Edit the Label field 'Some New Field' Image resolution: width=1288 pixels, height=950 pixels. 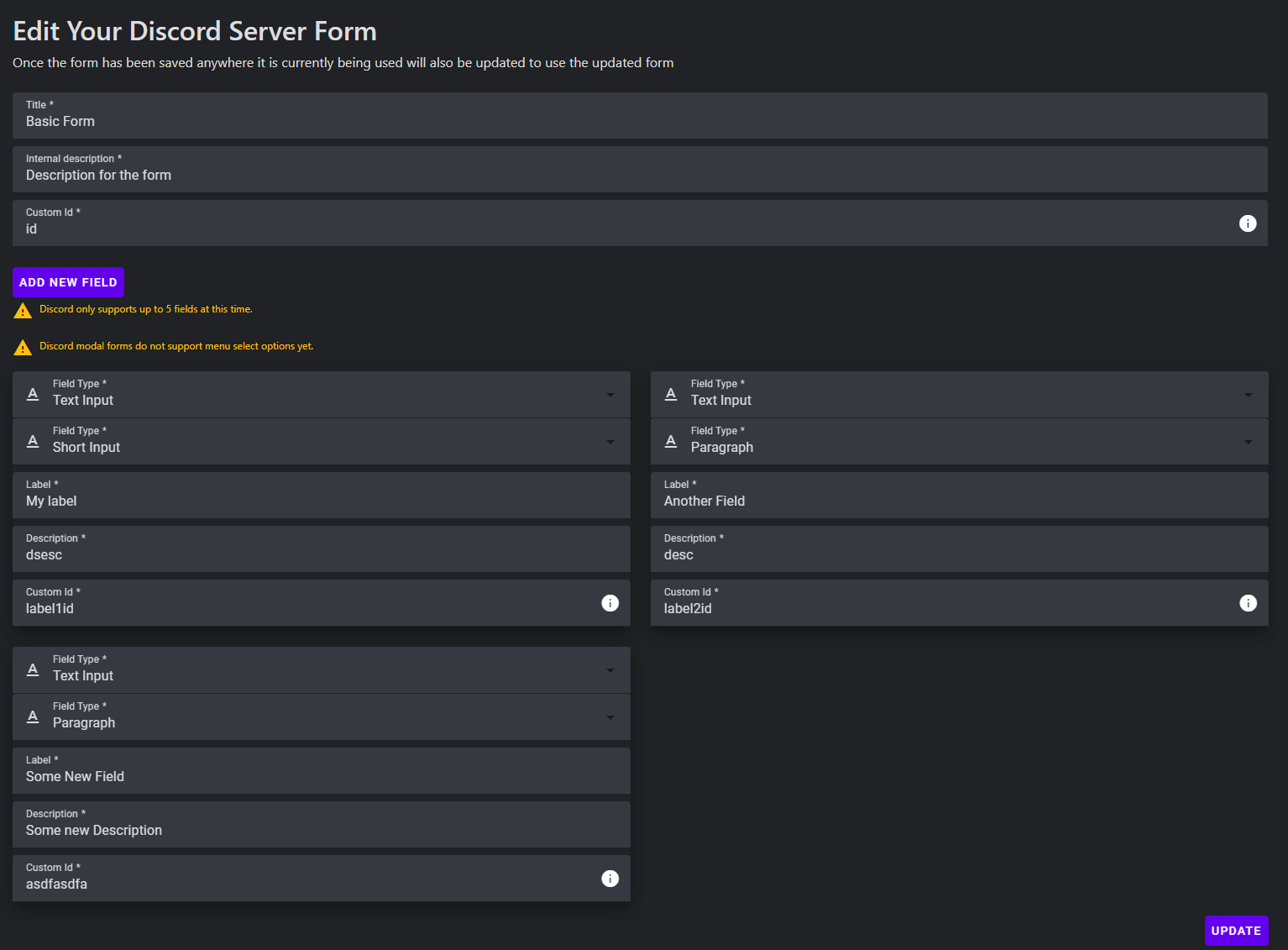(322, 771)
